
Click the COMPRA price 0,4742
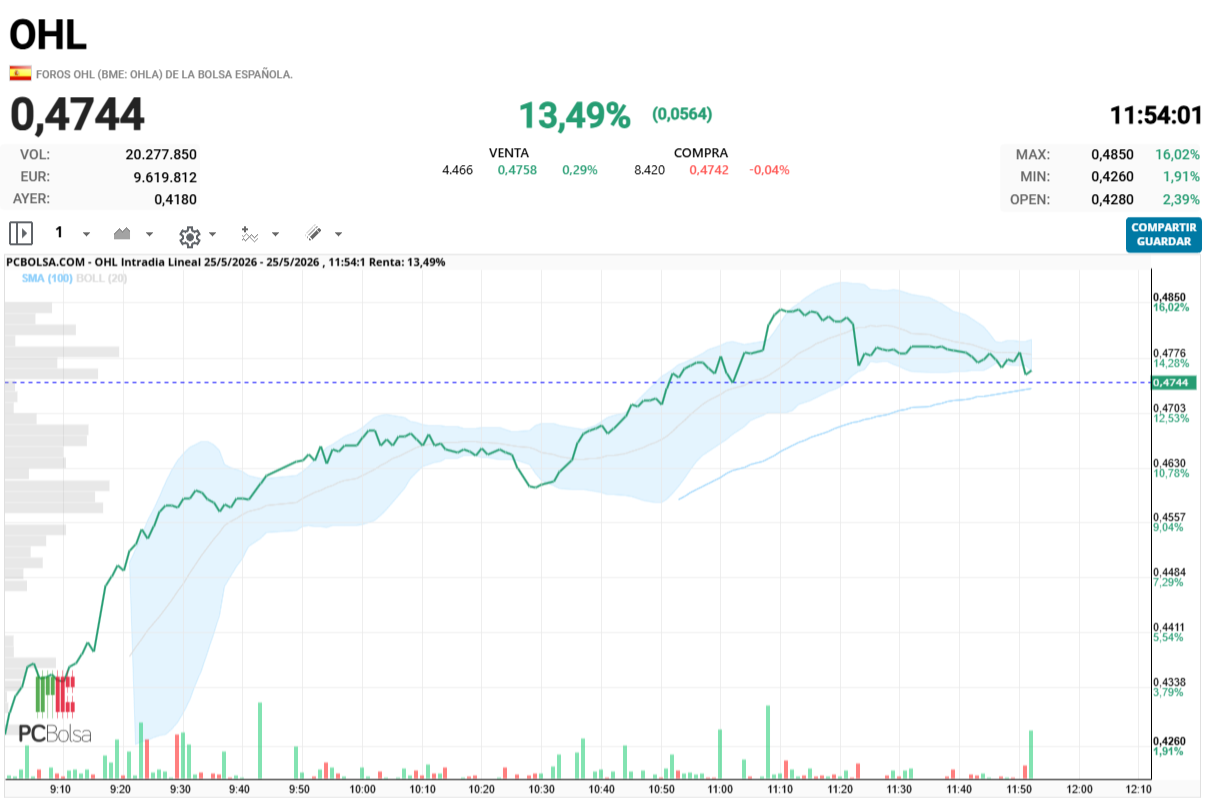(x=709, y=170)
